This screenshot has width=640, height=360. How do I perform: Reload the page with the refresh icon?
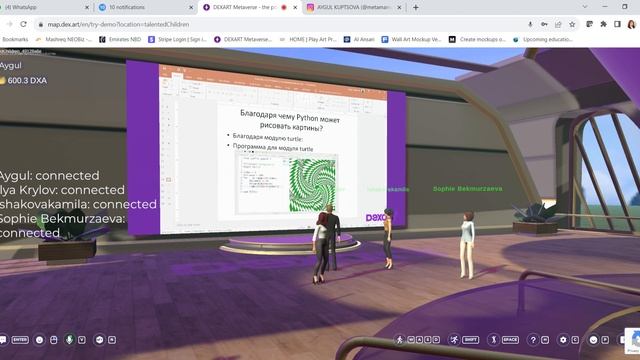[24, 24]
